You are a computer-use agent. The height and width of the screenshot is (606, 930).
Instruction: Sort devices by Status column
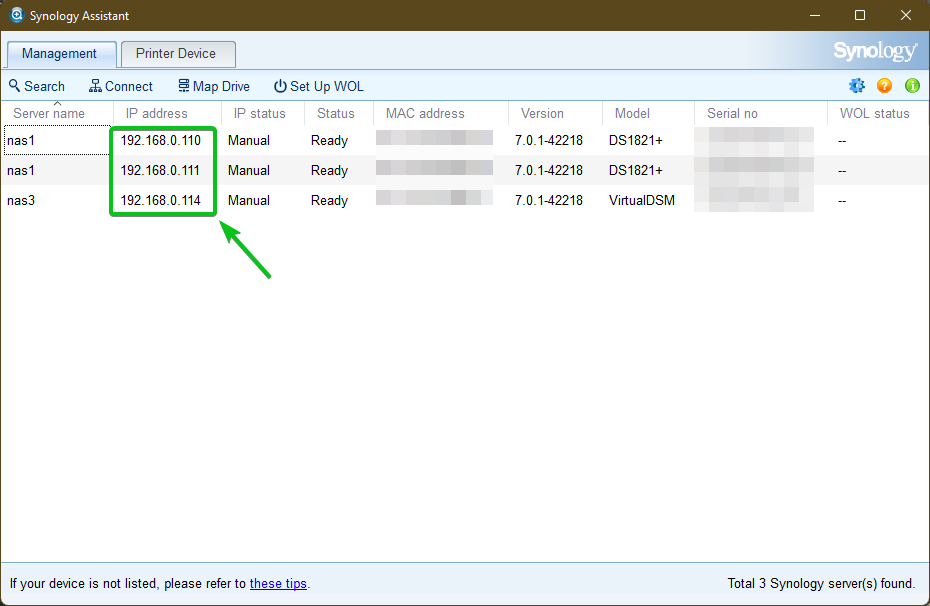pos(337,113)
